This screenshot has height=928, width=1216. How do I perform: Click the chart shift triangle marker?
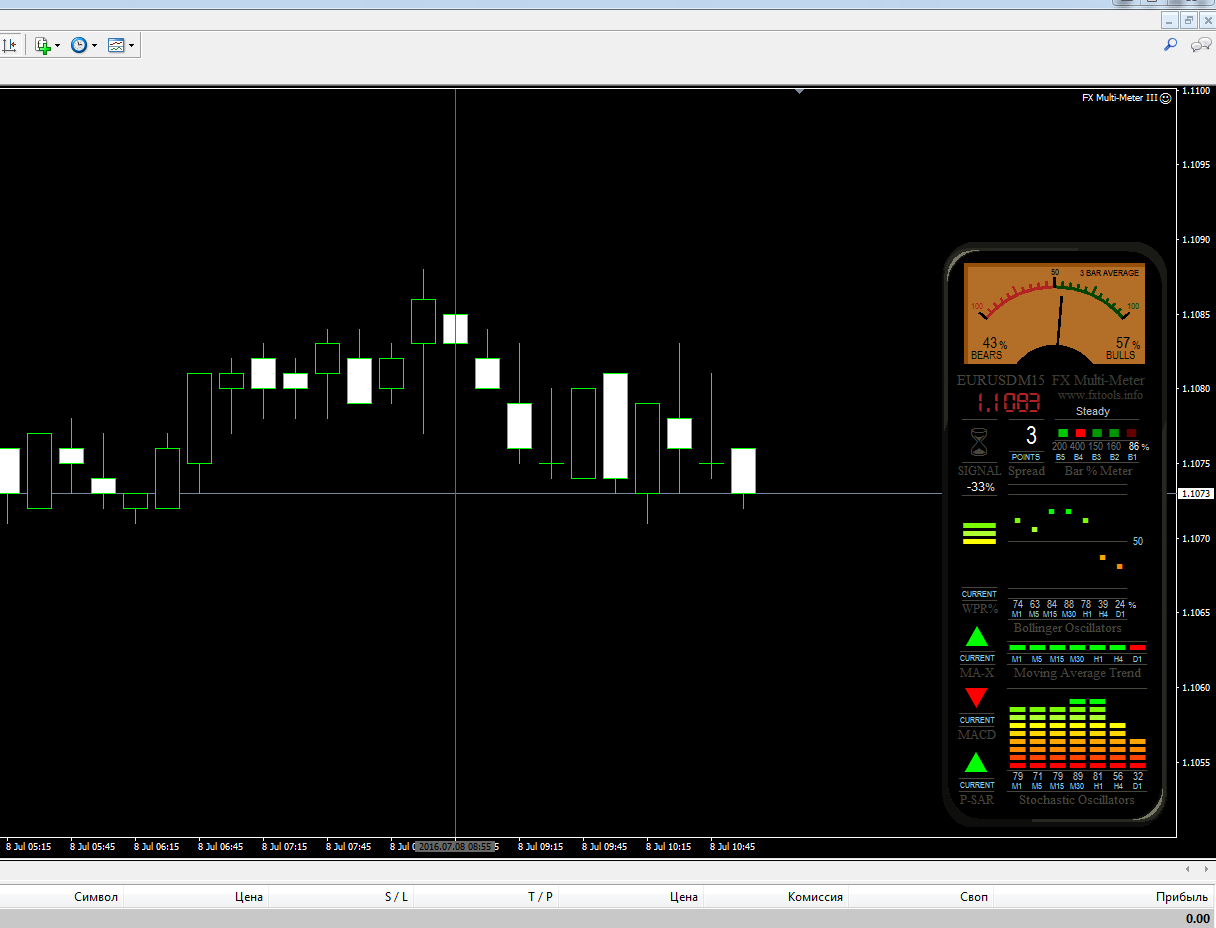[799, 91]
